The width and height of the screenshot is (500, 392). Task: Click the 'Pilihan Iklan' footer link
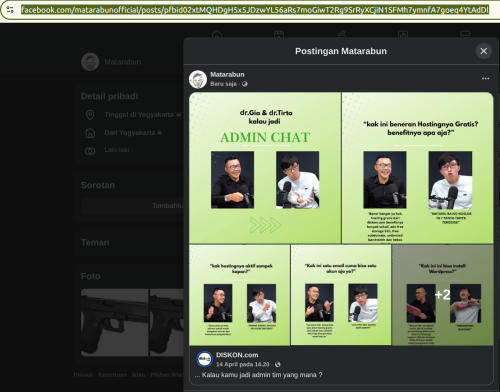pyautogui.click(x=167, y=375)
